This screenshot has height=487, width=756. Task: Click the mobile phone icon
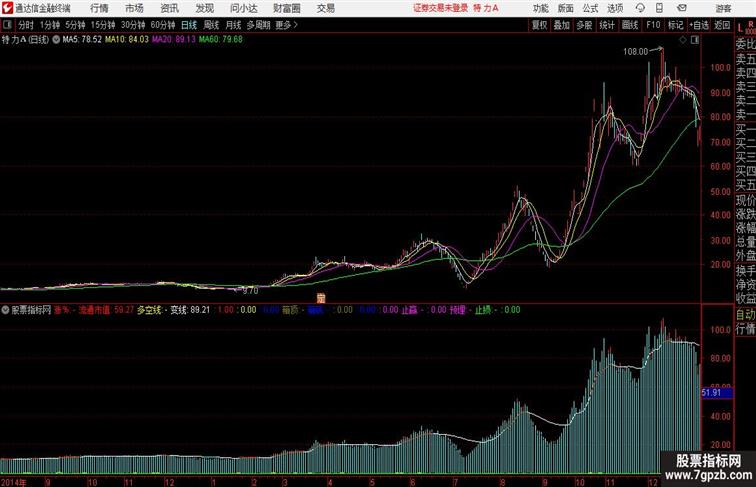(660, 8)
